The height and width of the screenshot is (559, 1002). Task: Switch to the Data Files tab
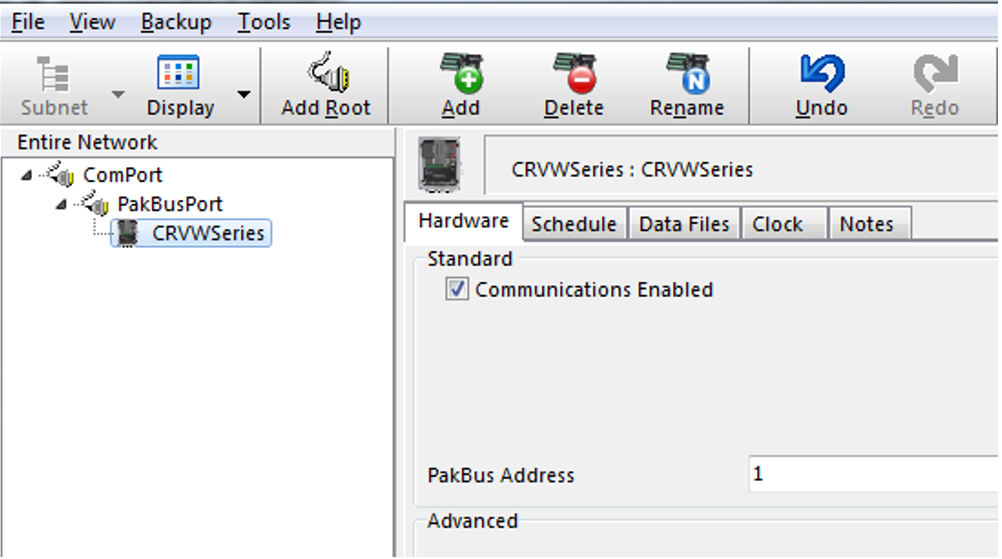pos(685,224)
